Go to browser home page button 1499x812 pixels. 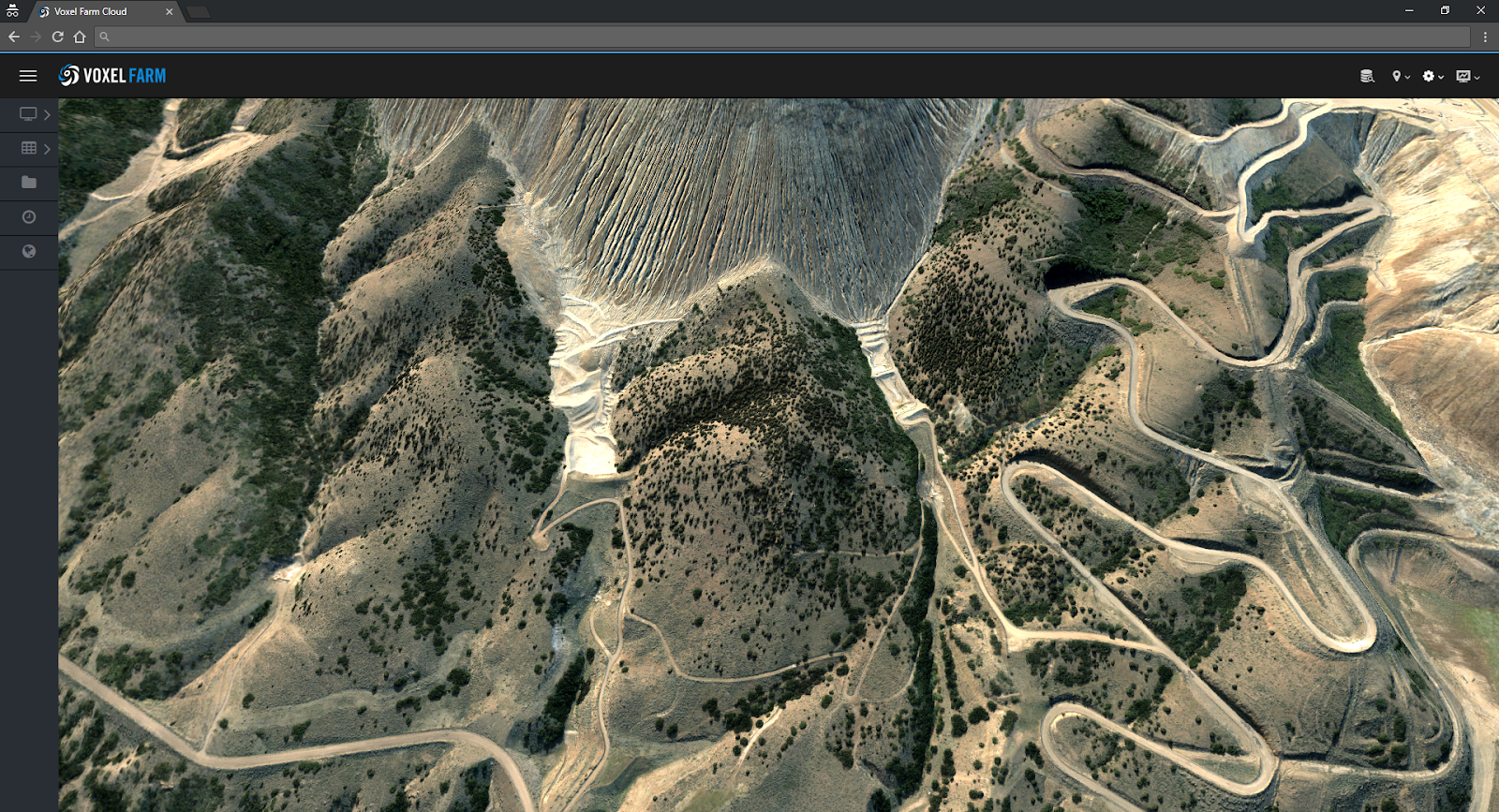click(80, 37)
